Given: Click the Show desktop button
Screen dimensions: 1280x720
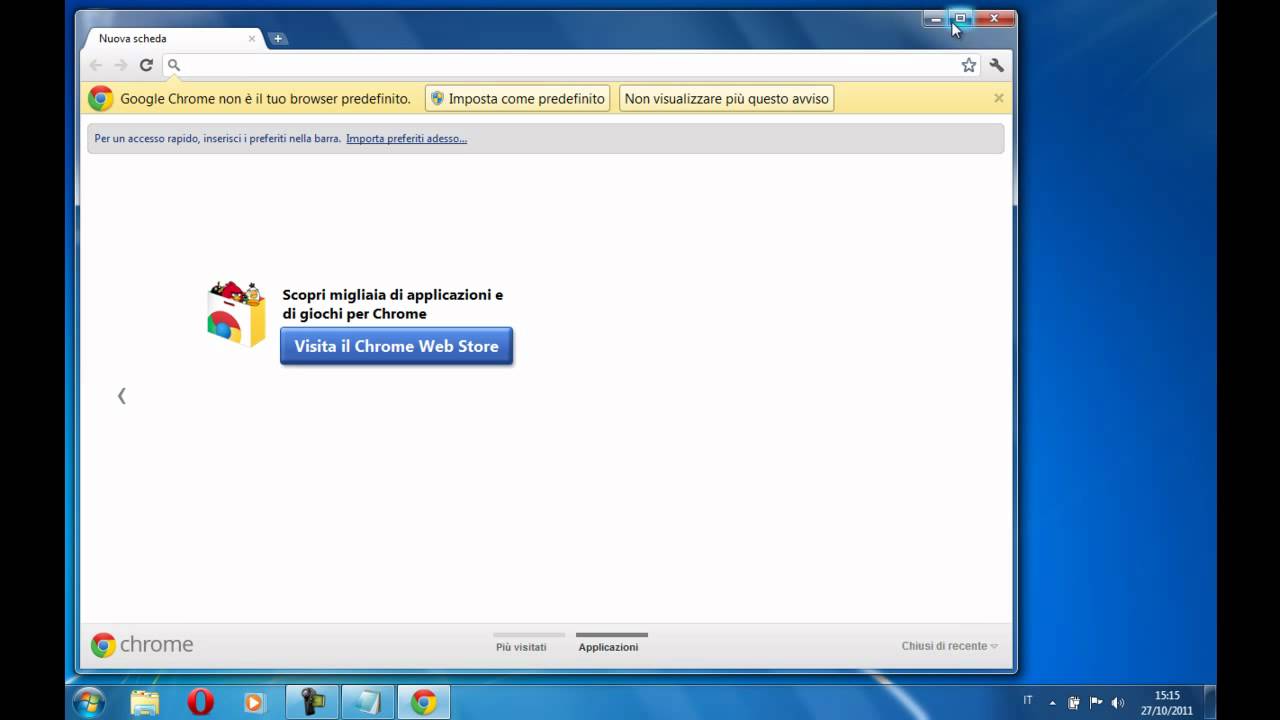Looking at the screenshot, I should [x=1211, y=702].
